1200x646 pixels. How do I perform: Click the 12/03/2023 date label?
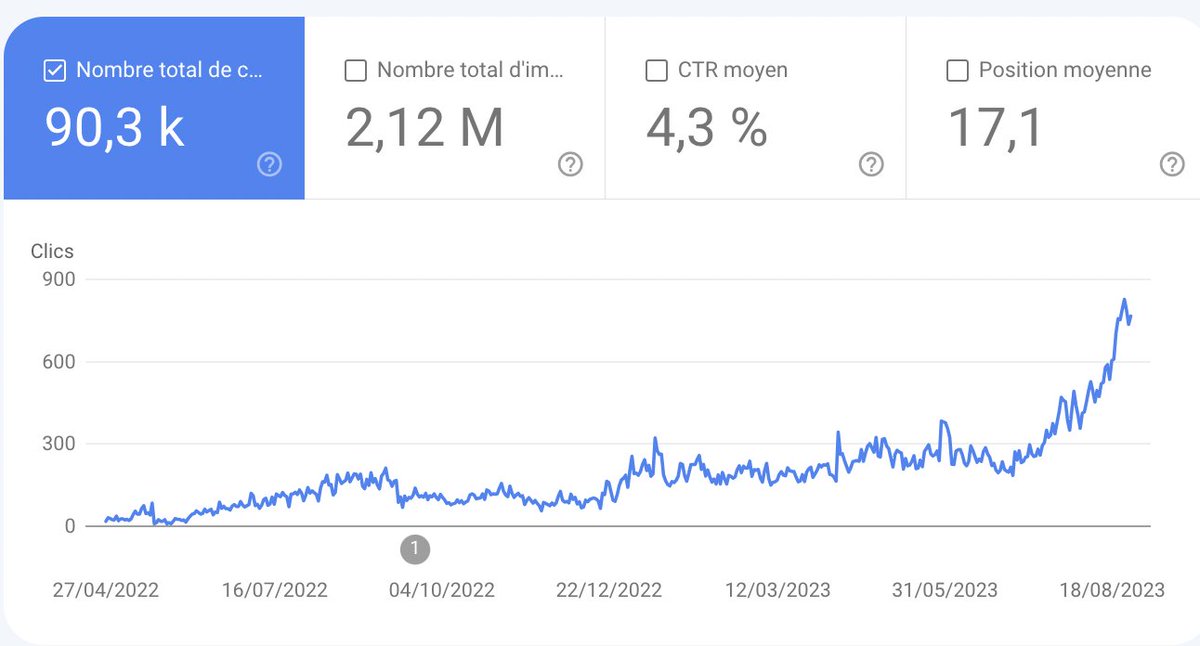pyautogui.click(x=777, y=590)
